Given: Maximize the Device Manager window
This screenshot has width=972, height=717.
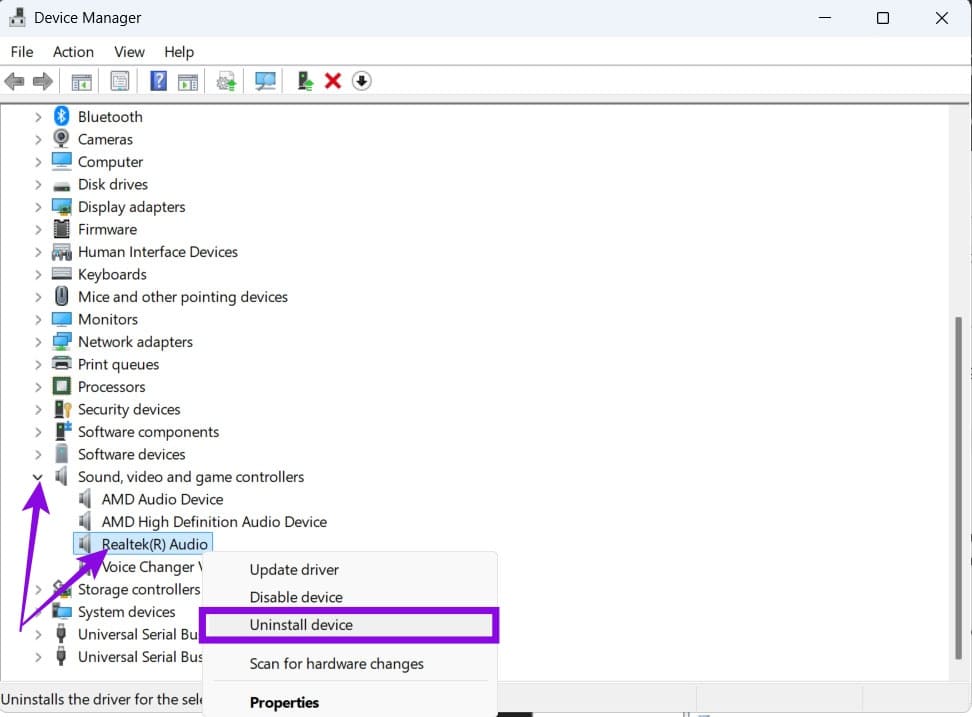Looking at the screenshot, I should coord(883,18).
